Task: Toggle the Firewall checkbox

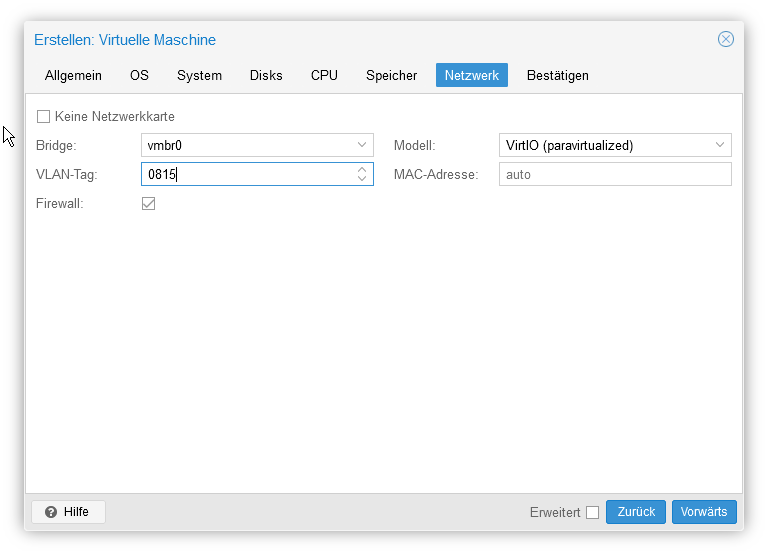Action: click(148, 204)
